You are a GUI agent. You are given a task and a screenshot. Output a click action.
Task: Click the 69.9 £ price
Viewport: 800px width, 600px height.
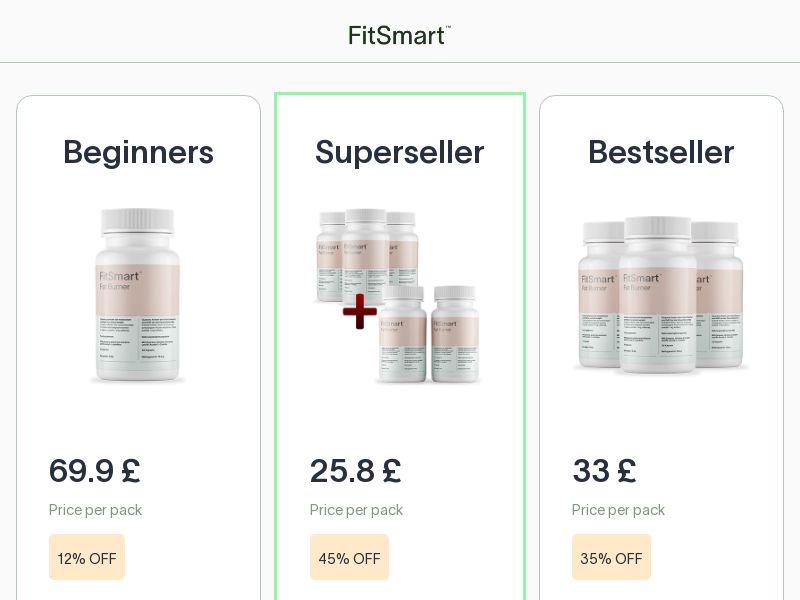click(x=94, y=470)
